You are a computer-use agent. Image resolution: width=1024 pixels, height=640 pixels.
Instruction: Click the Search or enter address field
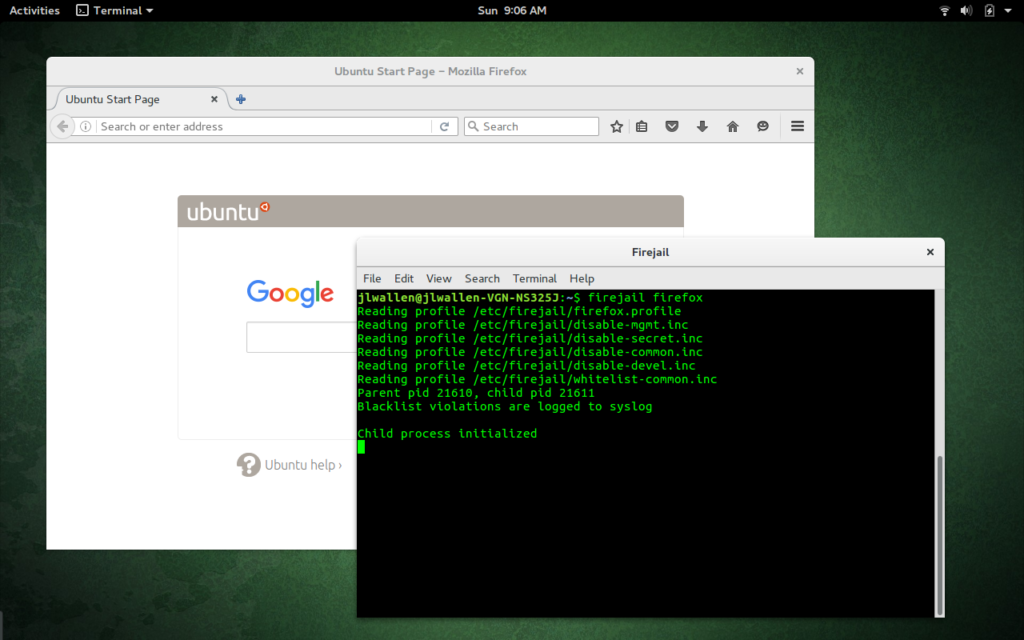click(x=264, y=126)
